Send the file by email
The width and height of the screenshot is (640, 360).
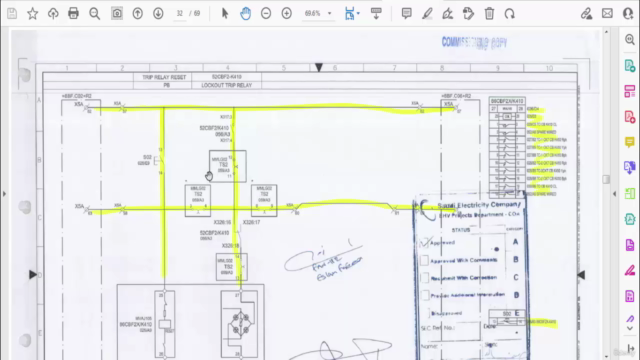point(607,13)
